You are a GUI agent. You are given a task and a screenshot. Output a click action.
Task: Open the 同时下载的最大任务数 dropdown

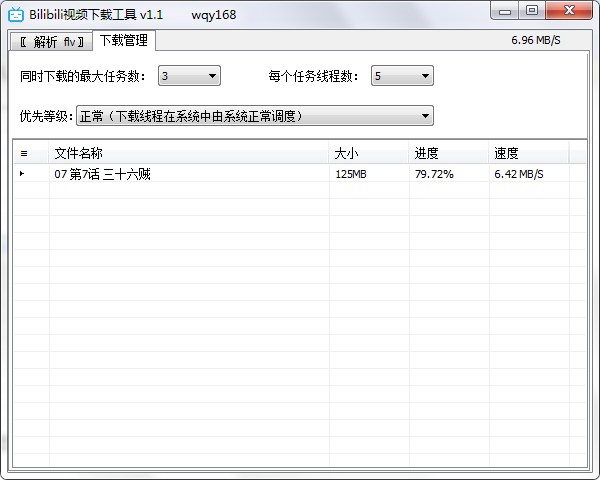click(189, 76)
